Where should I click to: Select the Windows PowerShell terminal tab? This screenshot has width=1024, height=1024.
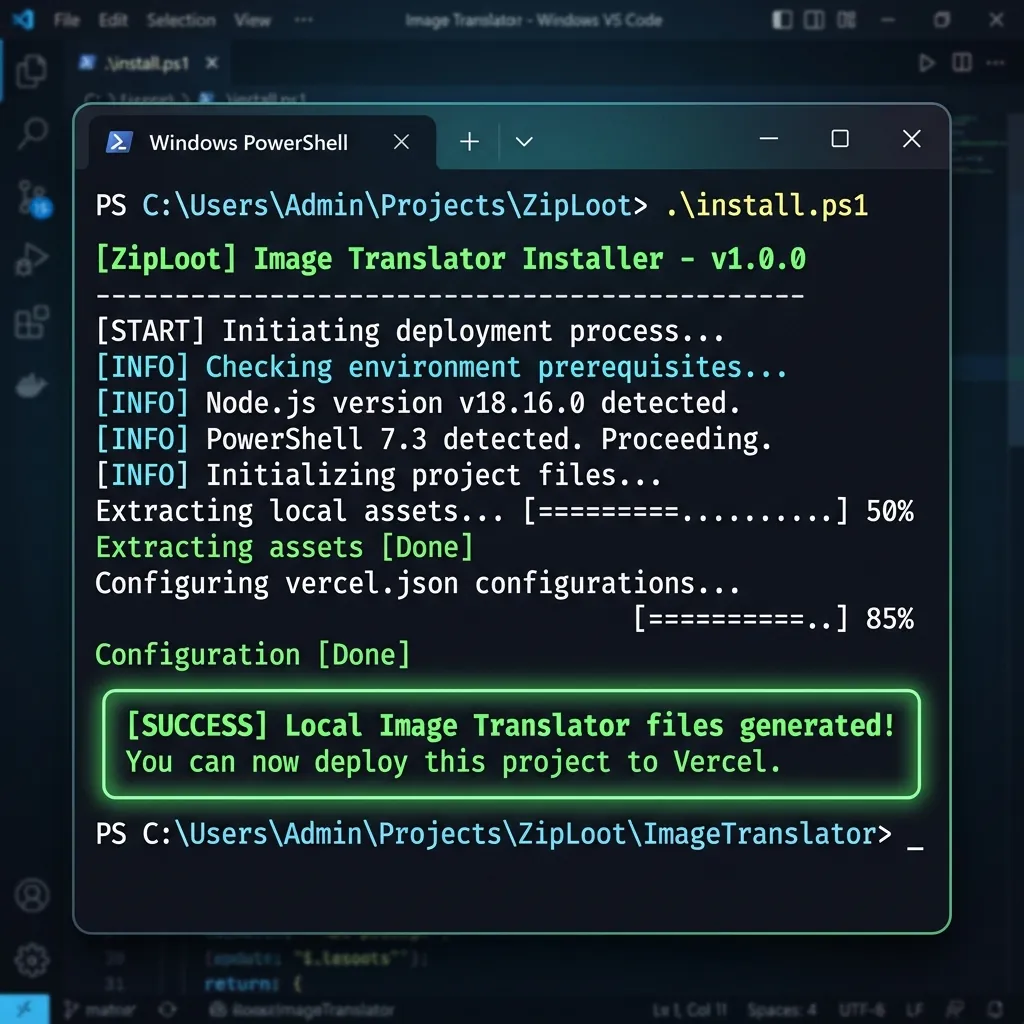(261, 142)
